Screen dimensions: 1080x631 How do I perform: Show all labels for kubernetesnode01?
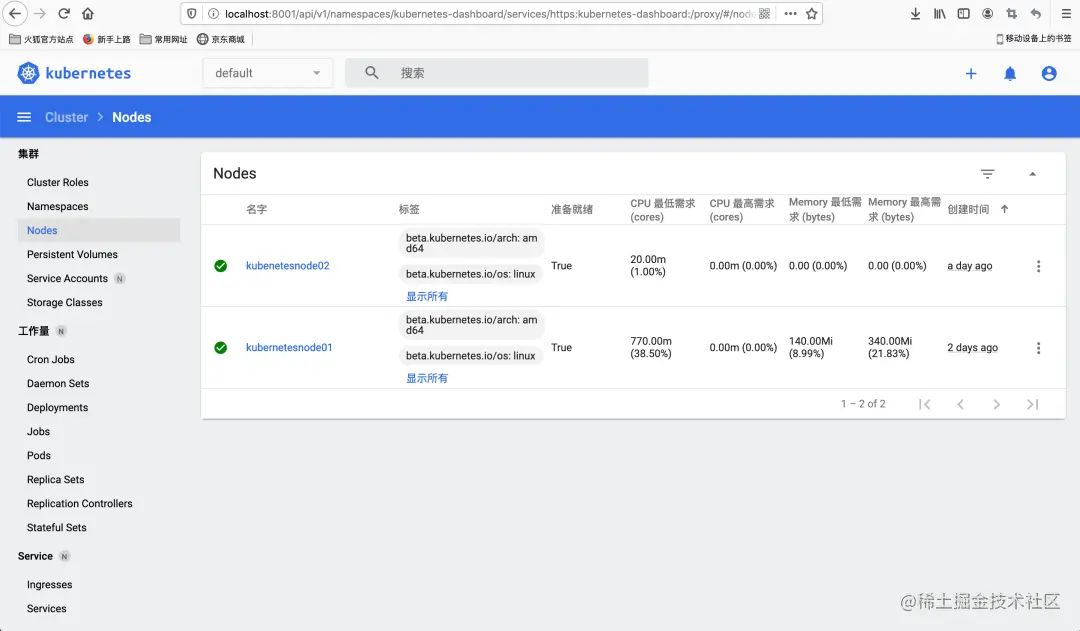(426, 378)
